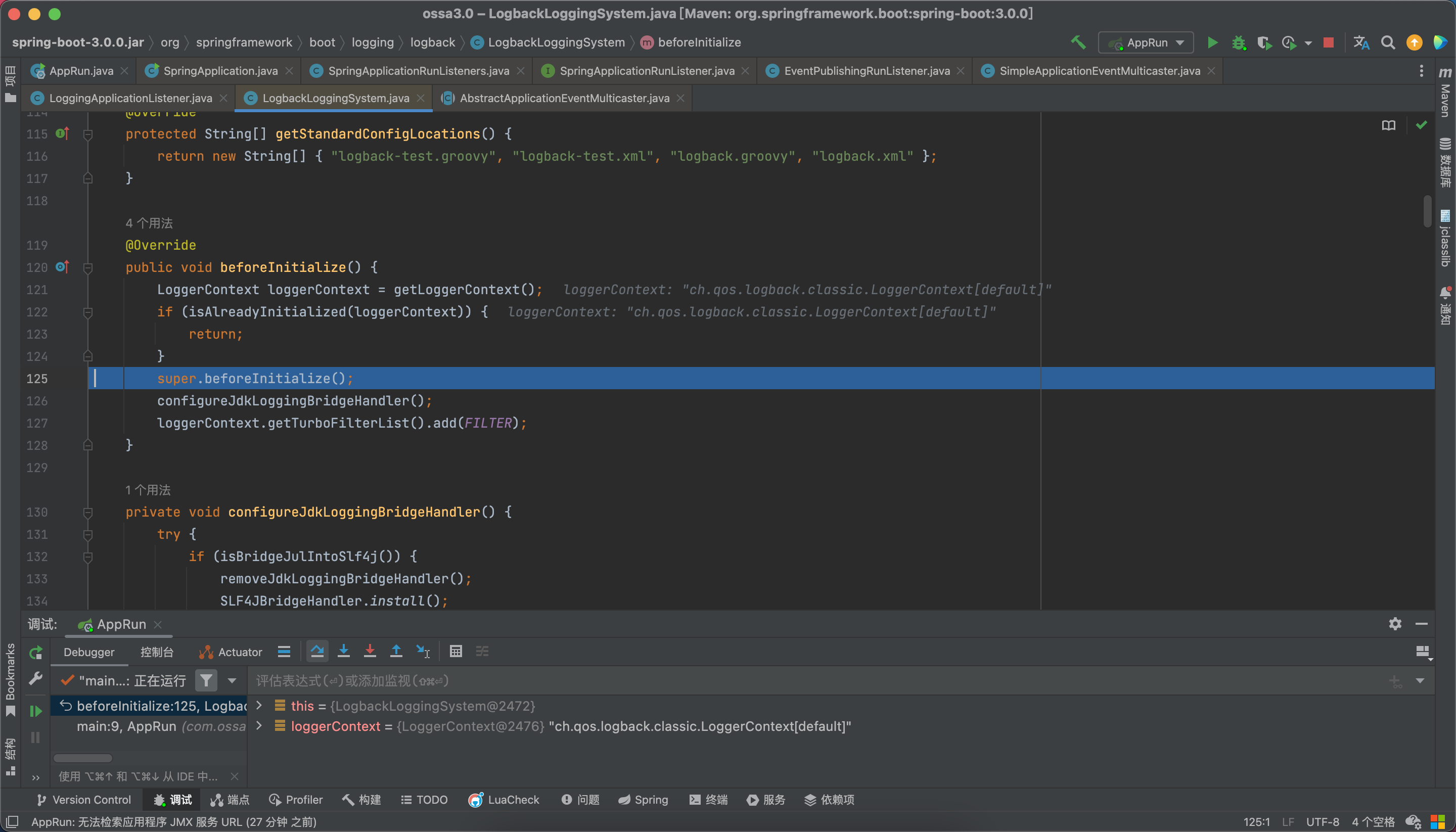Image resolution: width=1456 pixels, height=832 pixels.
Task: Open the Maven side panel
Action: pyautogui.click(x=1445, y=93)
